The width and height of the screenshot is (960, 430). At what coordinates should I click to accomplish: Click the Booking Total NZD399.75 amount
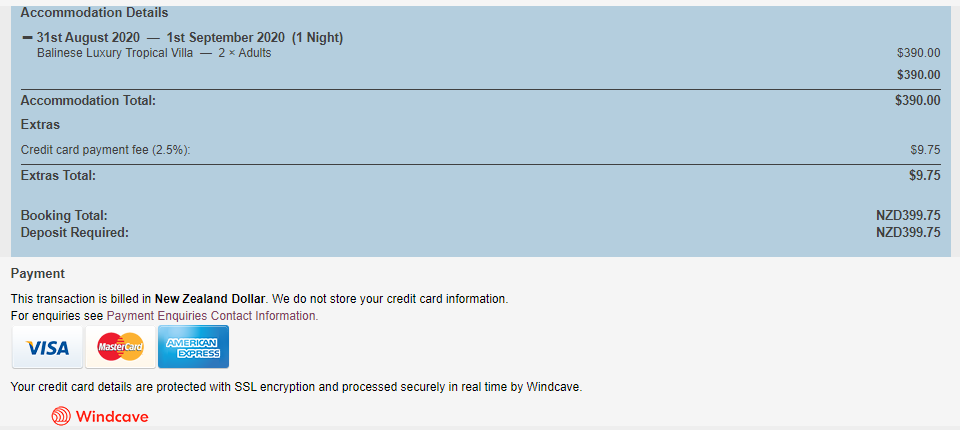[908, 216]
